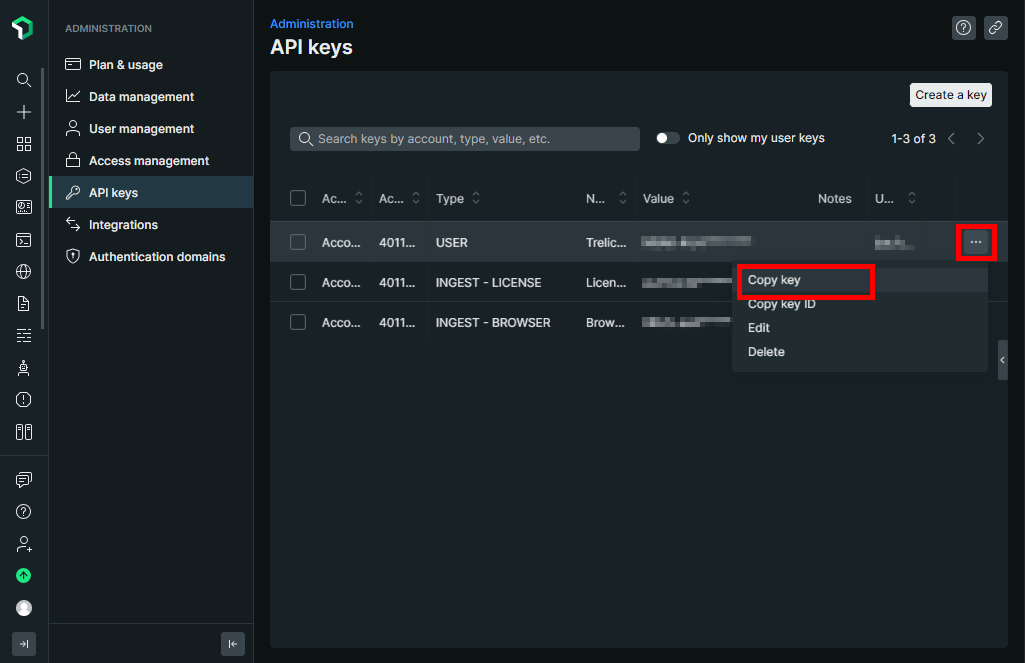Open Access management section
The height and width of the screenshot is (663, 1025).
(151, 160)
